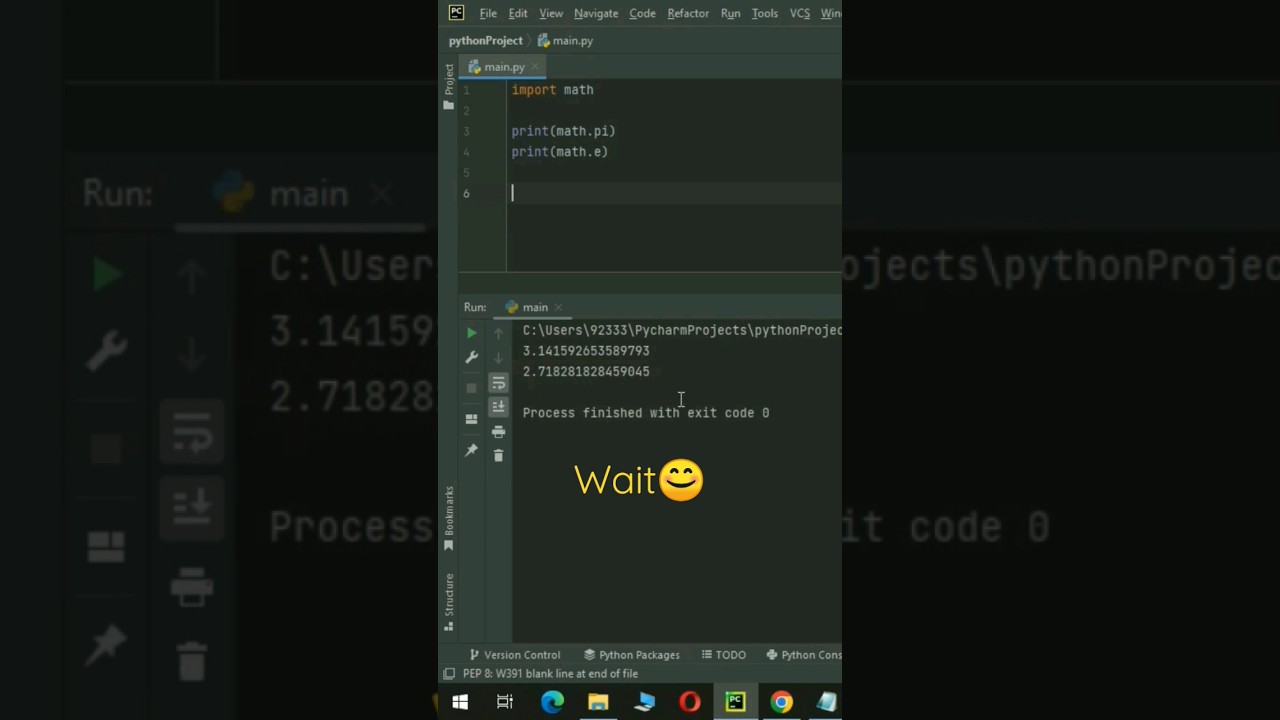The height and width of the screenshot is (720, 1280).
Task: Open the Edit menu
Action: 518,13
